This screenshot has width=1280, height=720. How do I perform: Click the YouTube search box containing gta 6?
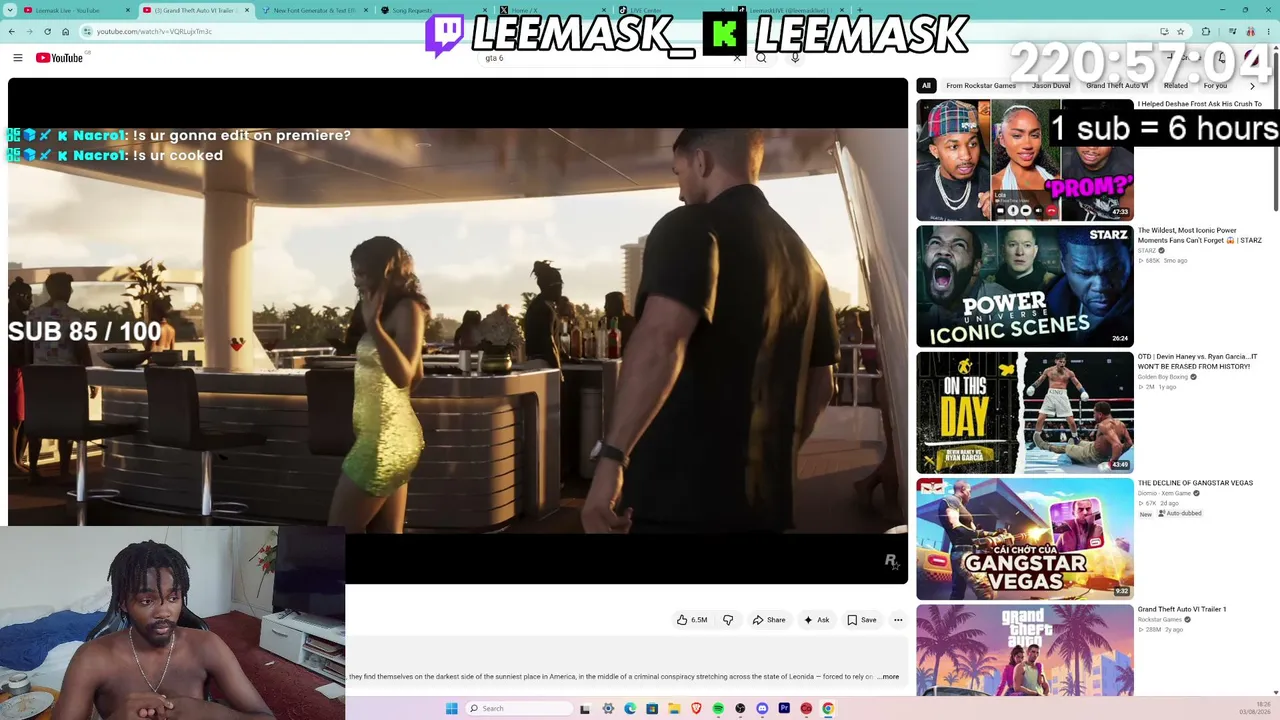click(x=610, y=58)
